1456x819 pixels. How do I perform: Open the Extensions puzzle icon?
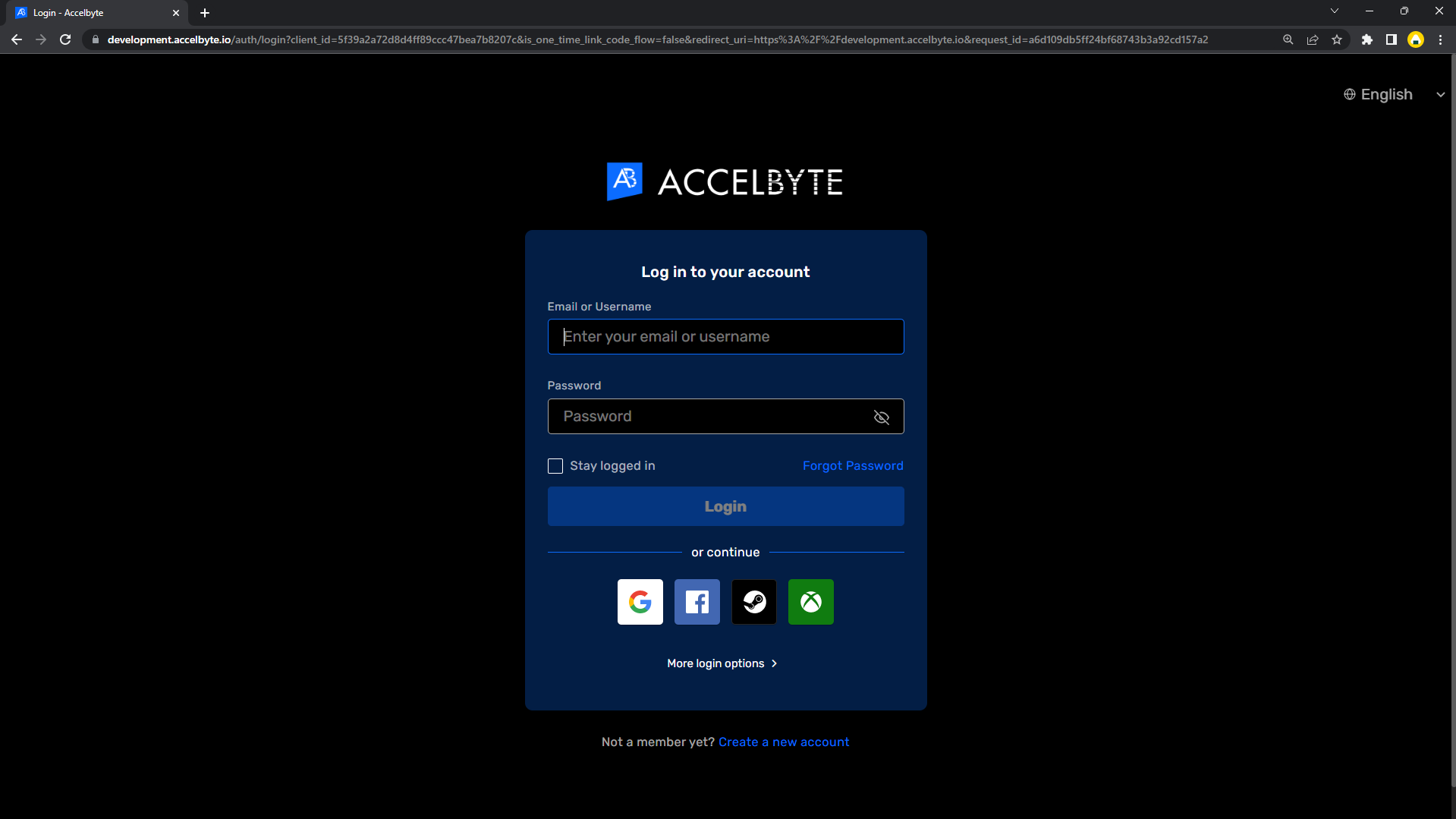[x=1366, y=39]
